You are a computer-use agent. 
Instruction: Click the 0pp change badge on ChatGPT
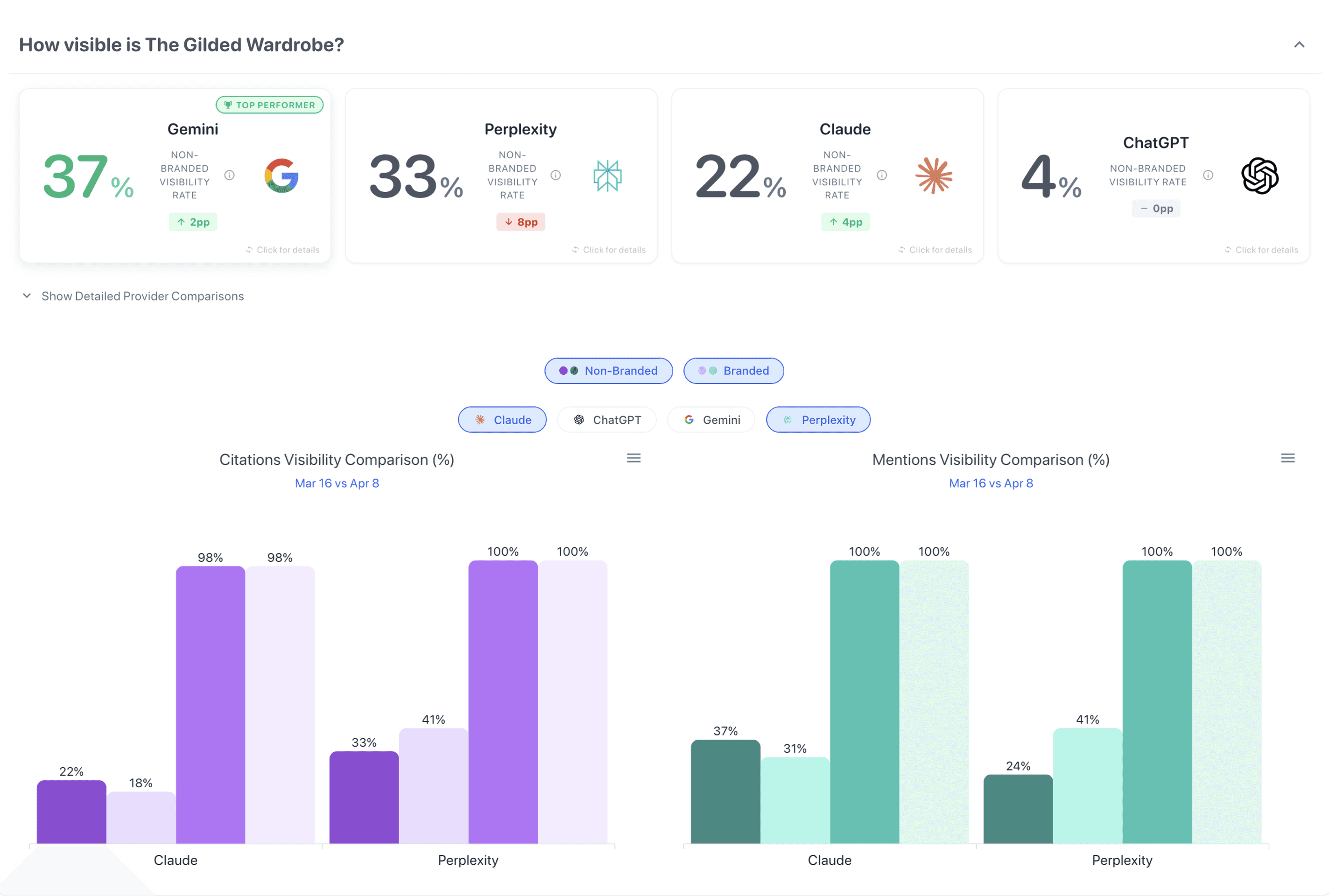point(1156,209)
